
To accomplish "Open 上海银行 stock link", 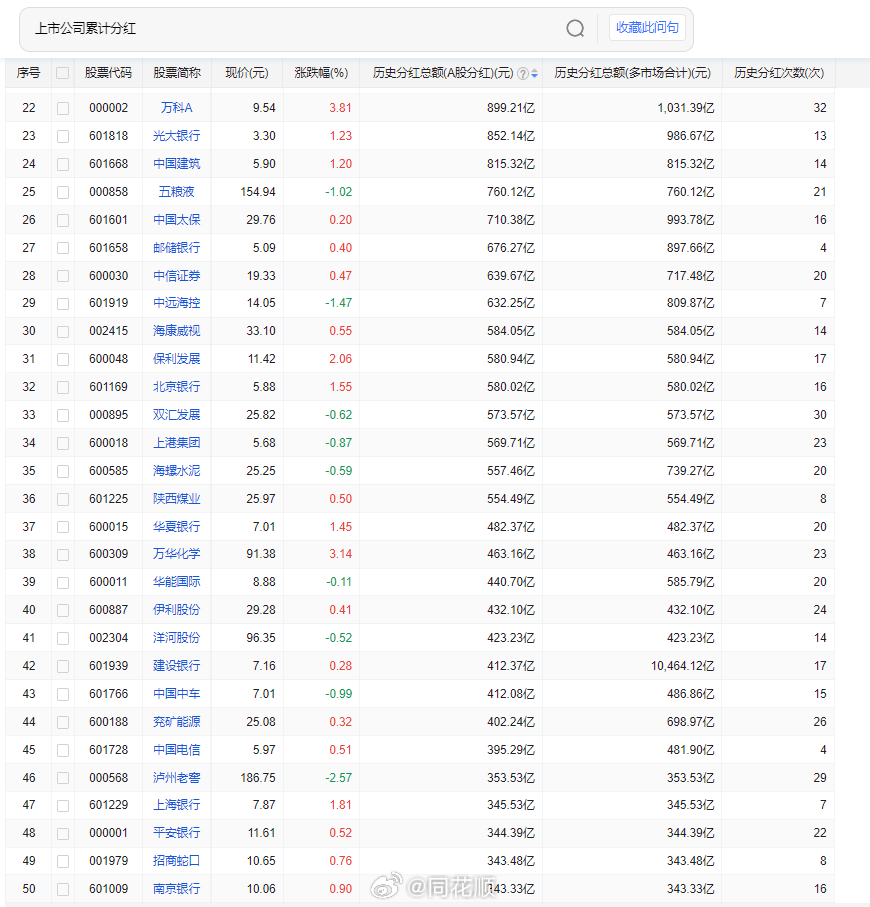I will click(x=176, y=805).
